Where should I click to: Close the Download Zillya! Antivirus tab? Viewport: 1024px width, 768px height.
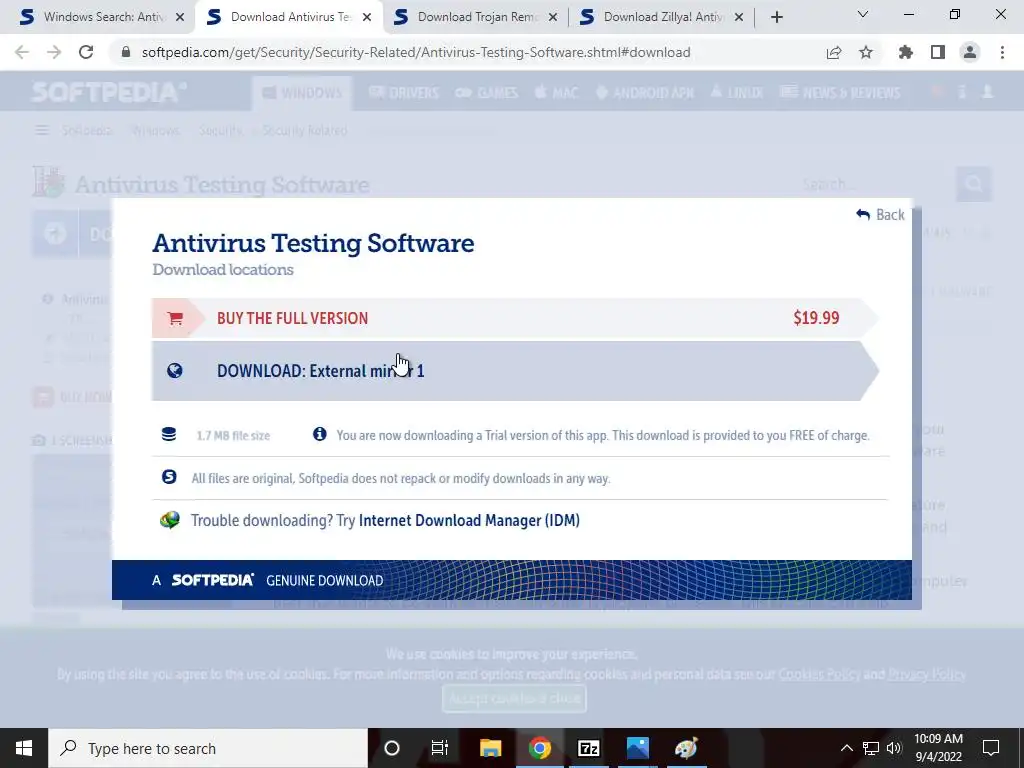click(739, 18)
